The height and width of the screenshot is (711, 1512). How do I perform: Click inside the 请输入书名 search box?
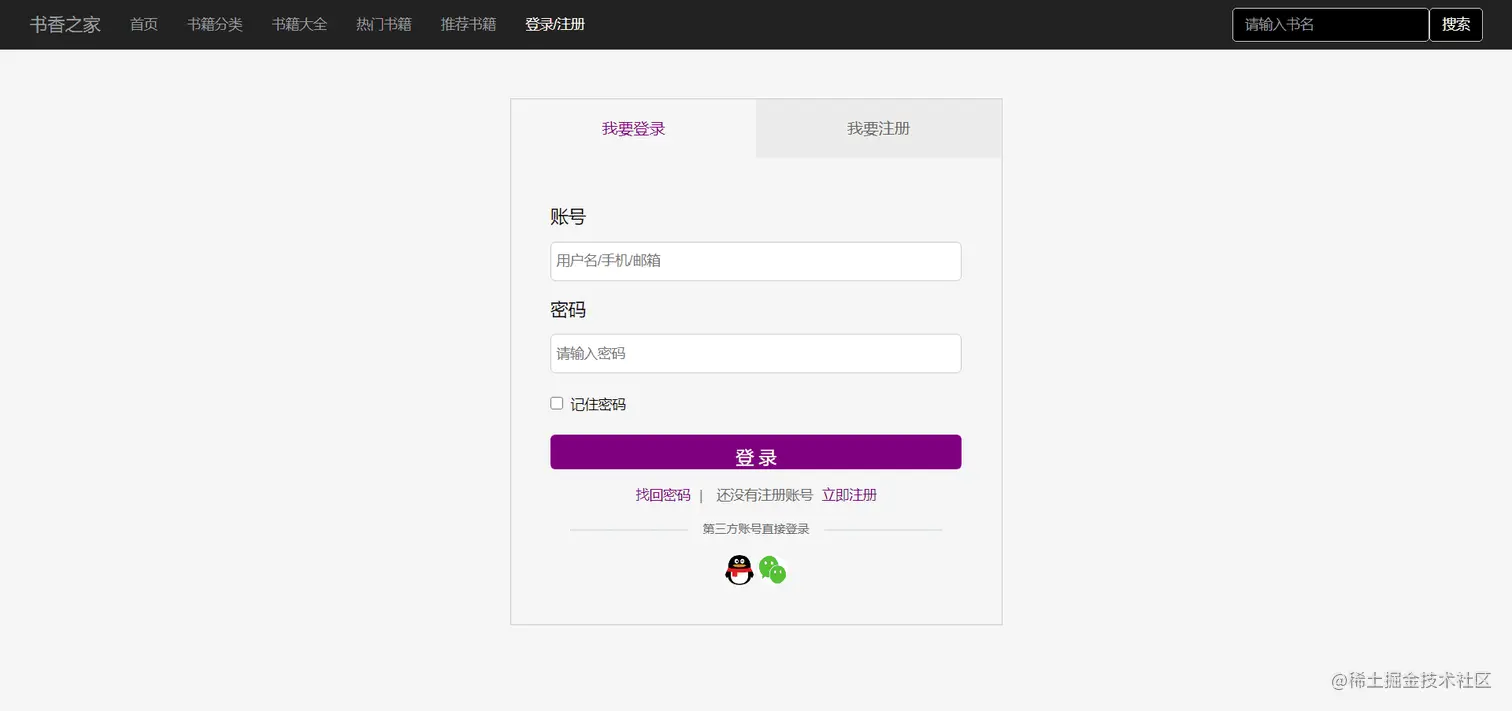[1330, 24]
